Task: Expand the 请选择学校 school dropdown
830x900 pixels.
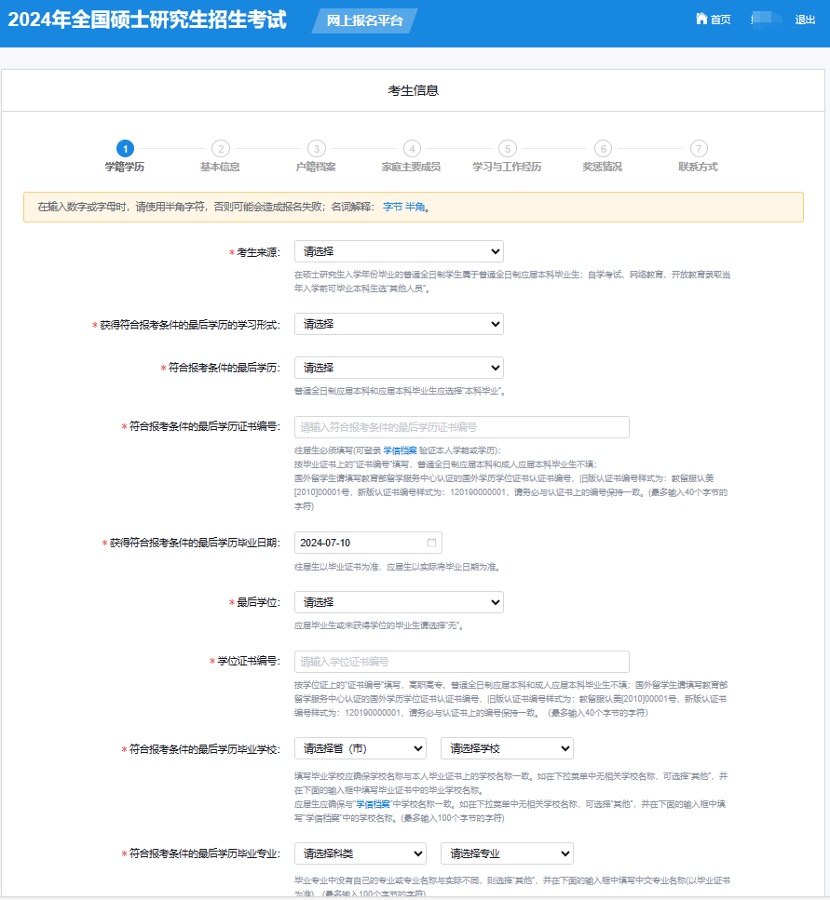Action: tap(506, 748)
